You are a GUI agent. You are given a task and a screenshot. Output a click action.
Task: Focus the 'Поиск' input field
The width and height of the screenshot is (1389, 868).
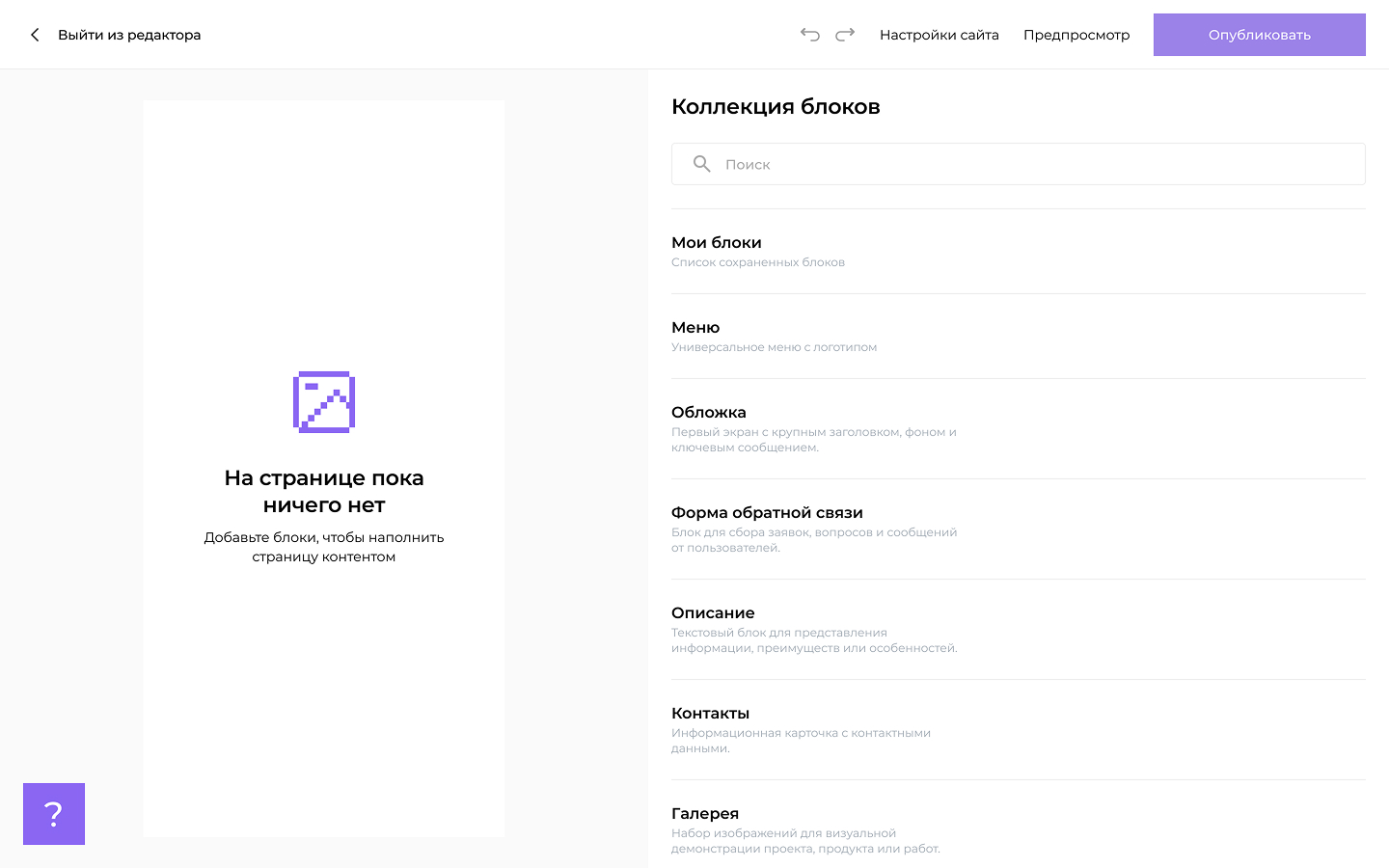pos(1032,164)
